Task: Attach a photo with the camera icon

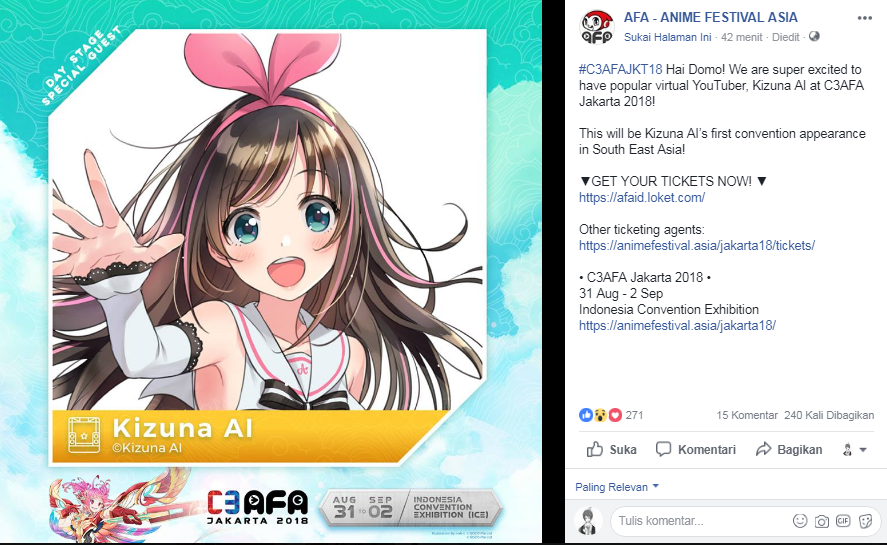Action: 821,521
